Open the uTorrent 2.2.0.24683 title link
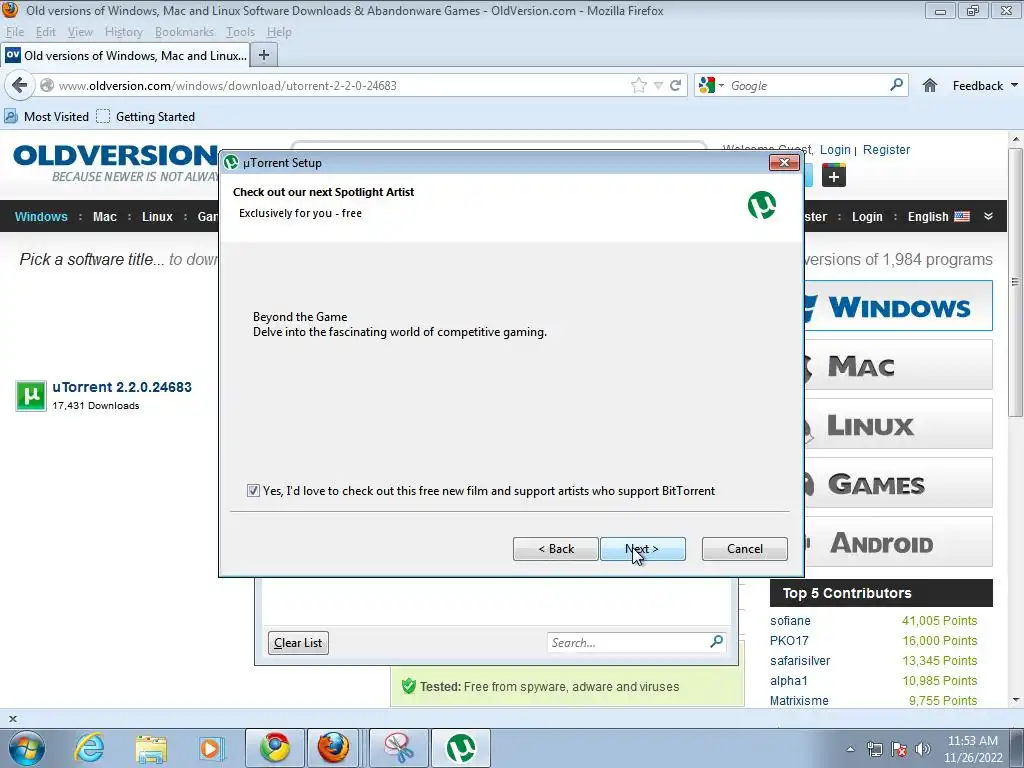The height and width of the screenshot is (768, 1024). tap(122, 387)
